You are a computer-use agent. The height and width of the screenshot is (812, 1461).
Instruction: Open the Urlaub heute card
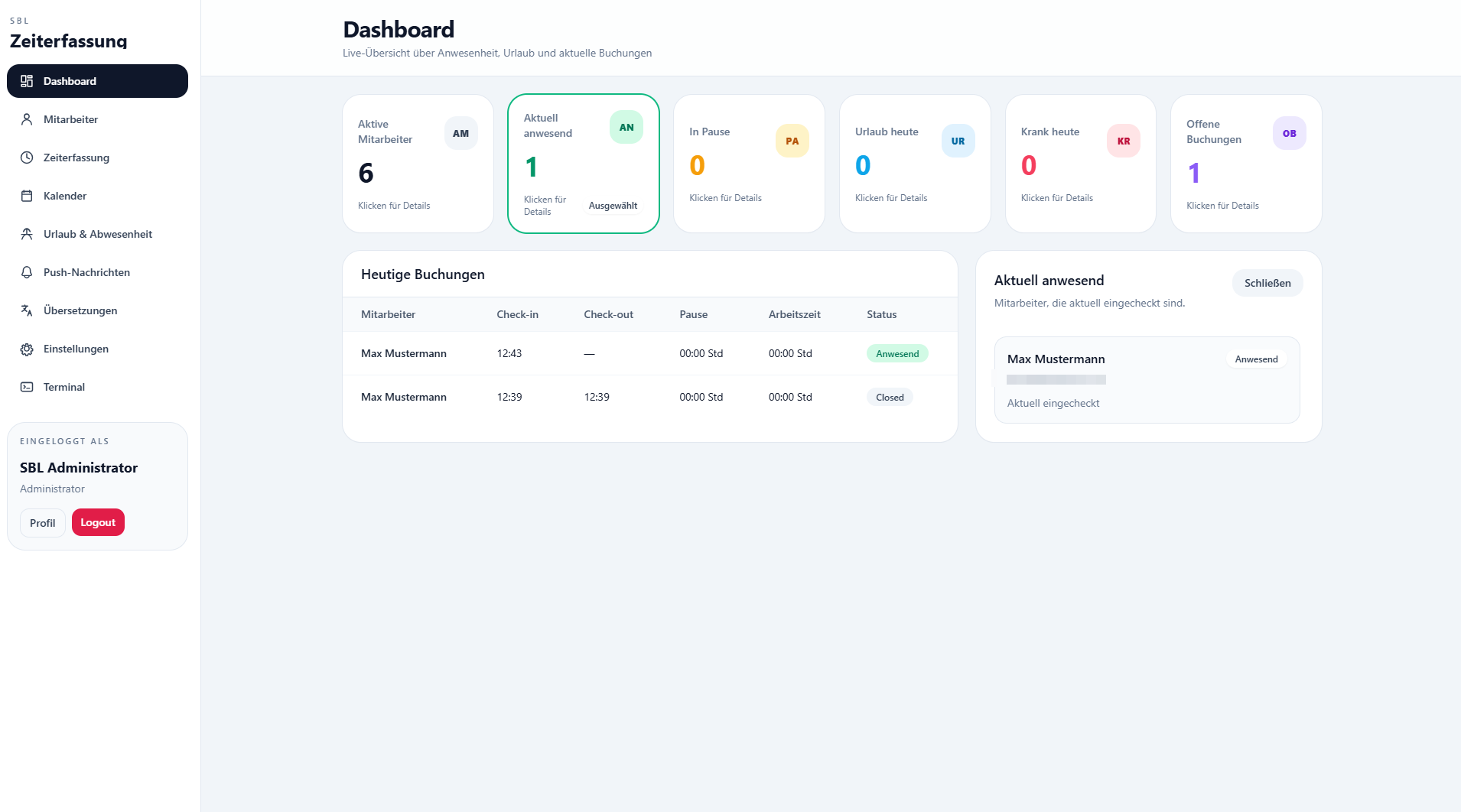click(915, 164)
